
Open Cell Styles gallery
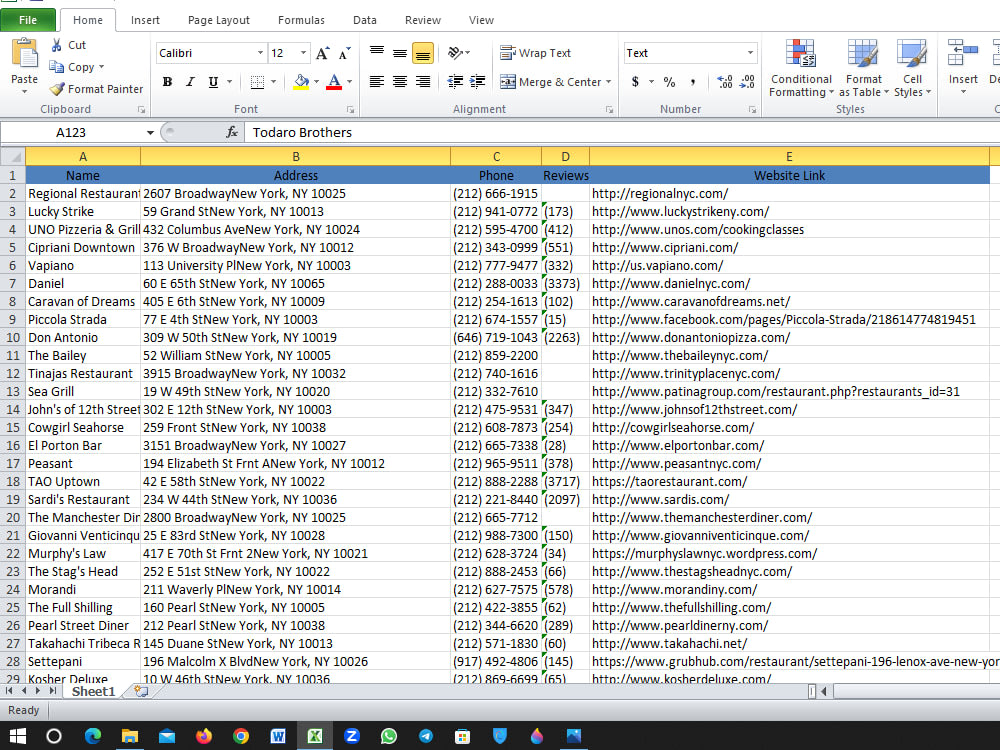click(912, 68)
